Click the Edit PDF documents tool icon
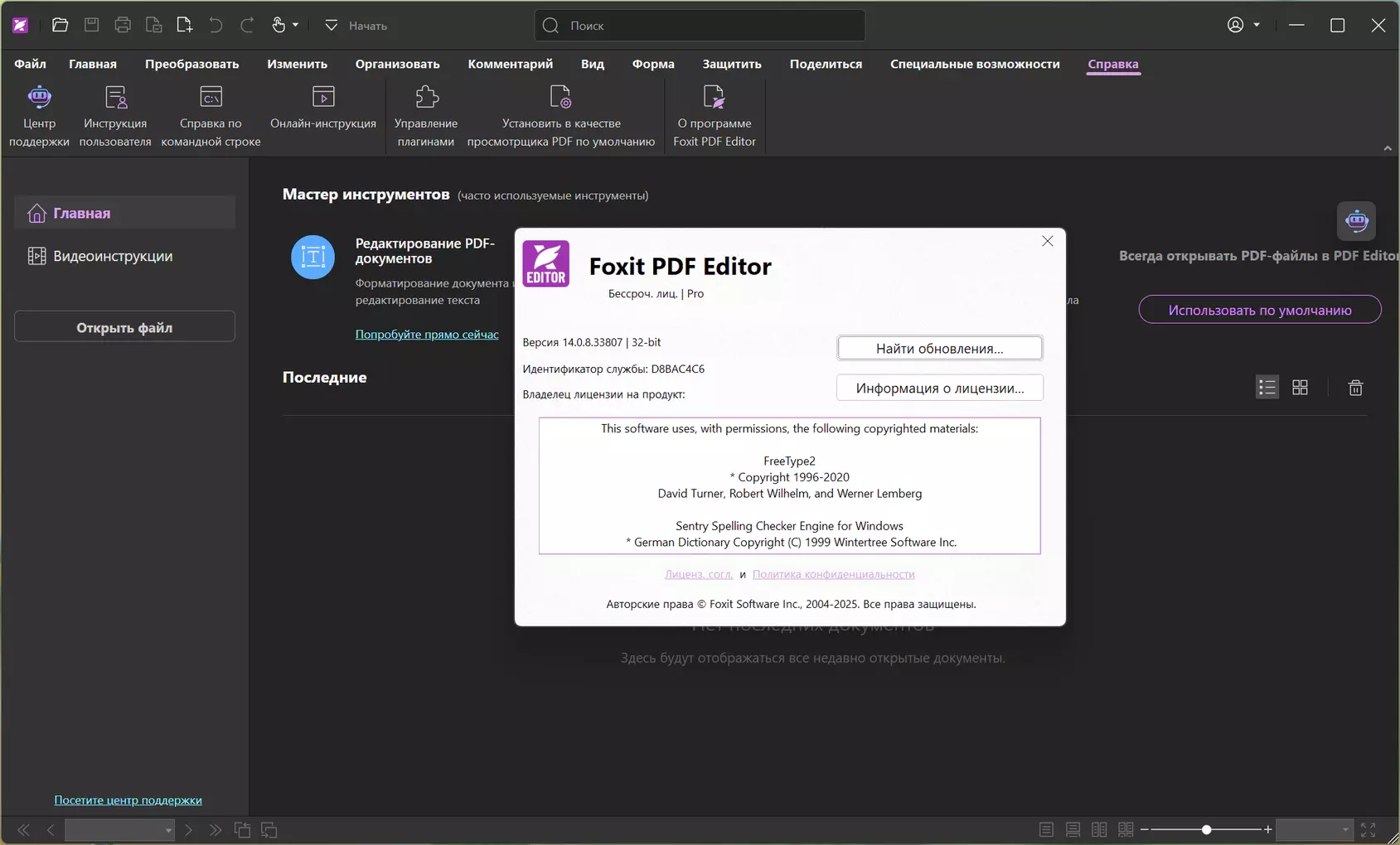This screenshot has height=845, width=1400. click(312, 257)
